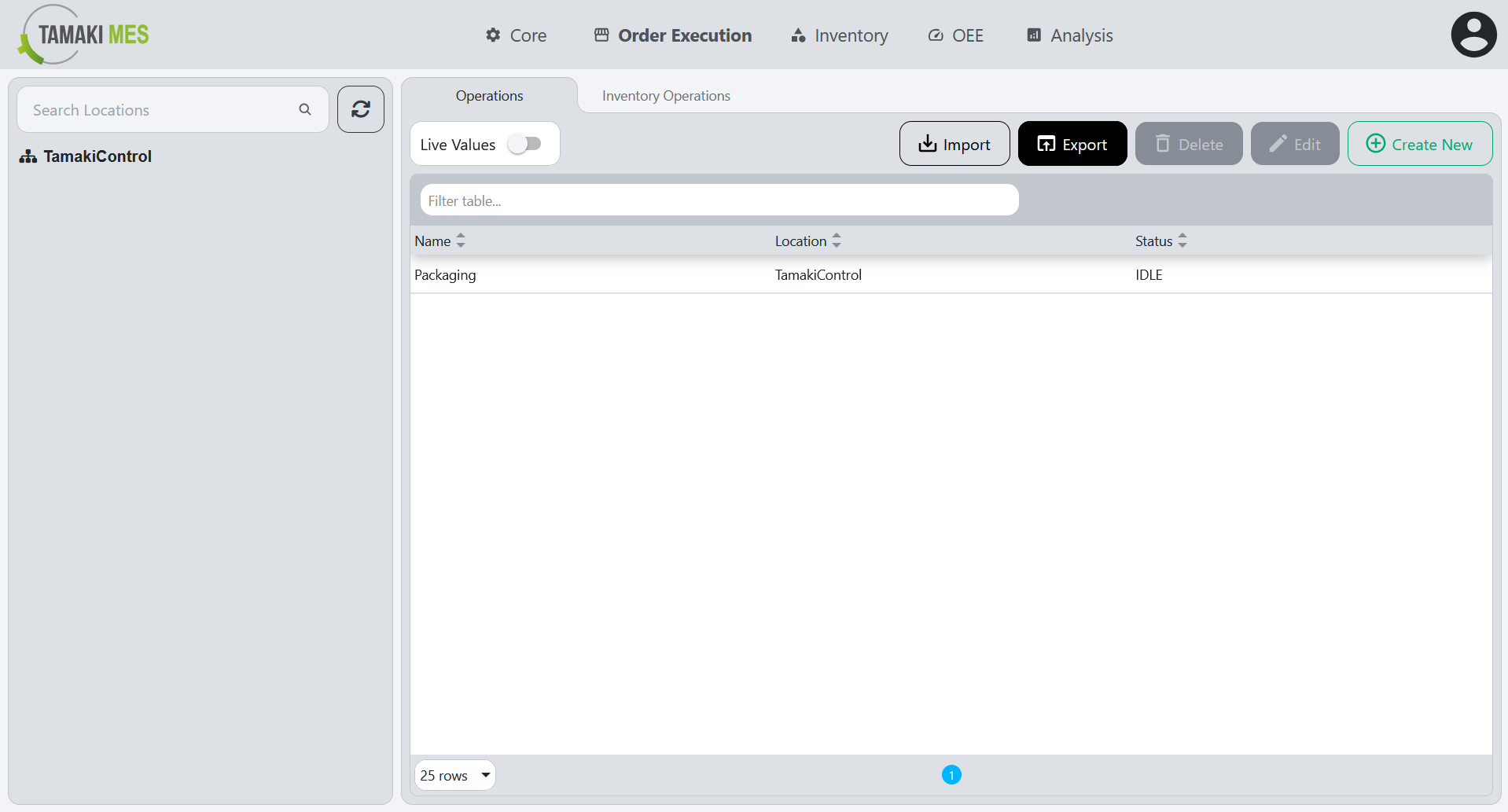The image size is (1508, 812).
Task: Refresh the locations tree
Action: coord(360,109)
